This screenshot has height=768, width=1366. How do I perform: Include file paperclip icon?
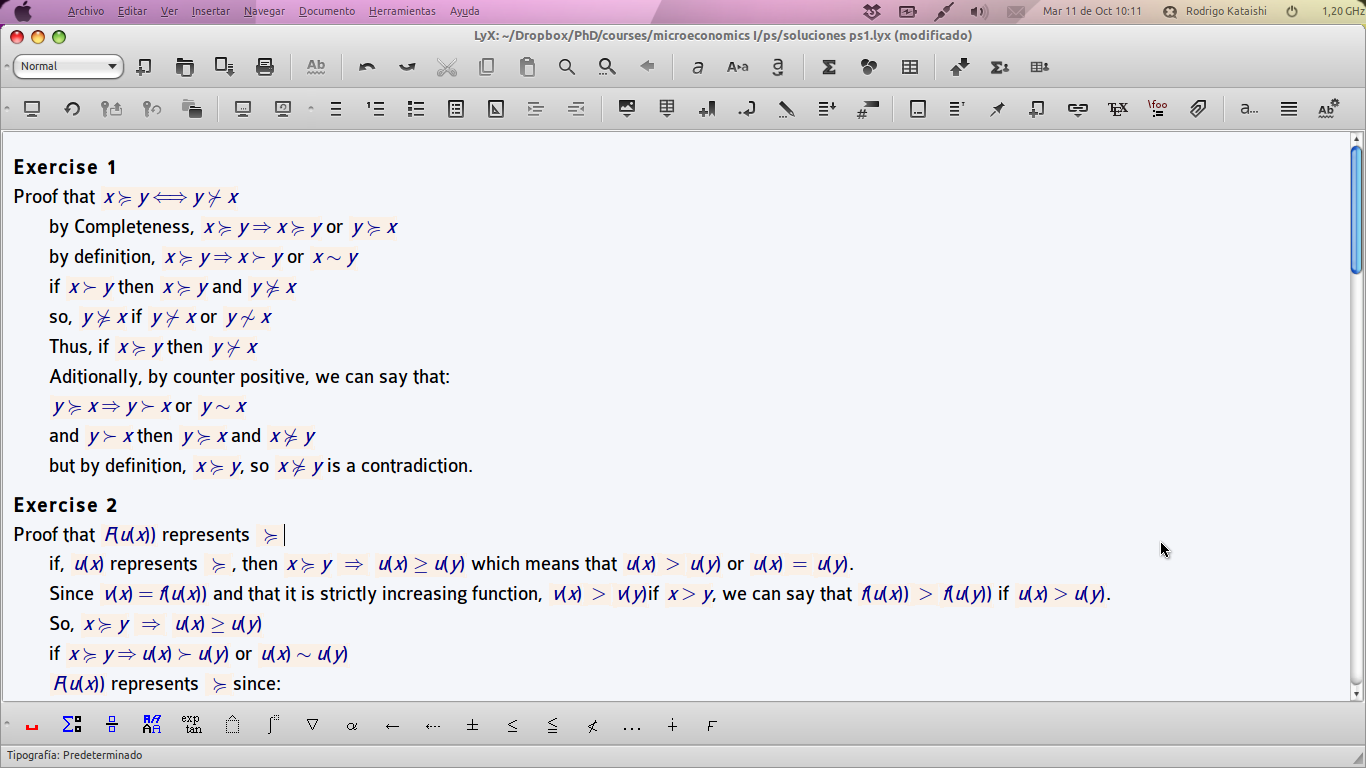pyautogui.click(x=1198, y=109)
